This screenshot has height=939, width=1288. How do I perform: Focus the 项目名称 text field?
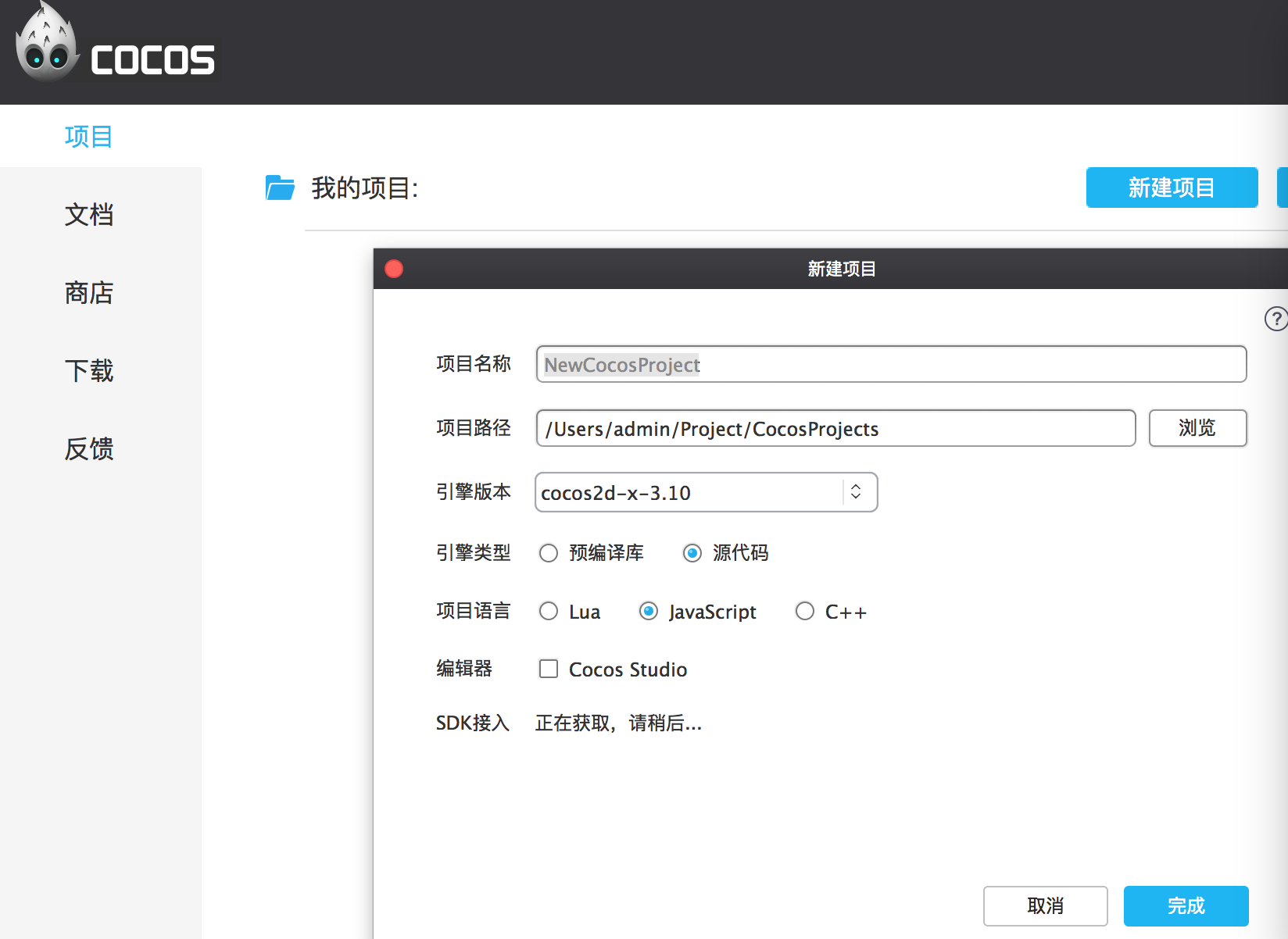pyautogui.click(x=891, y=364)
